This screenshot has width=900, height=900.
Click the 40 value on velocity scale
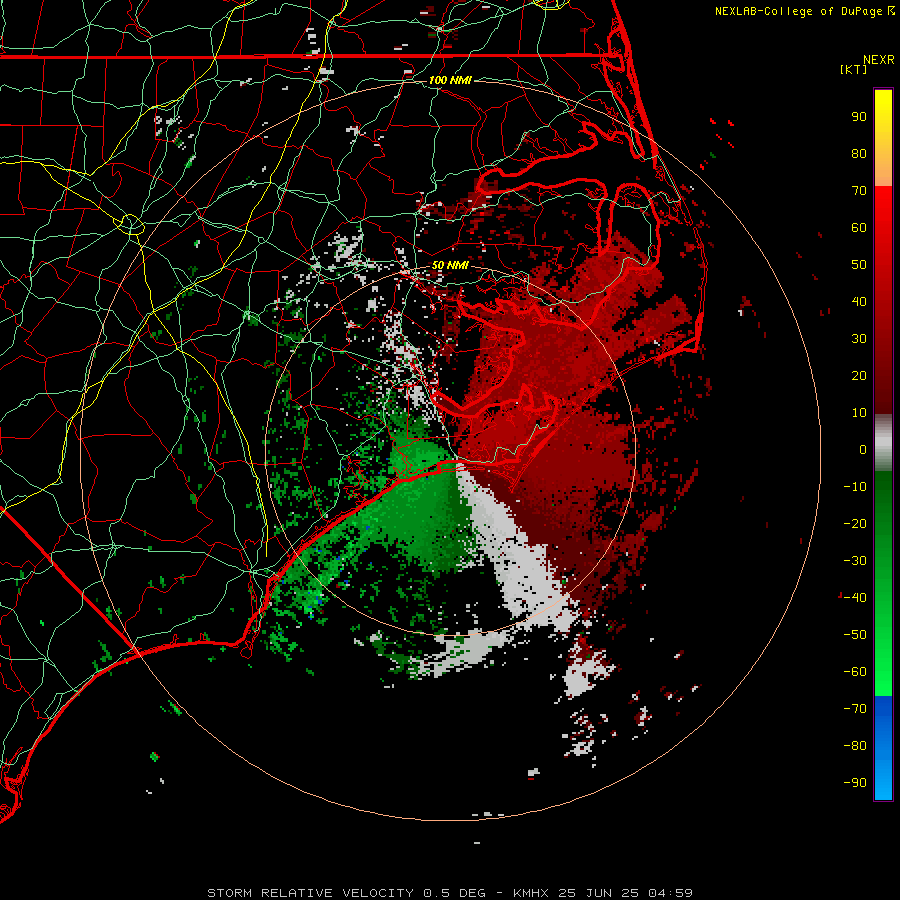point(859,301)
